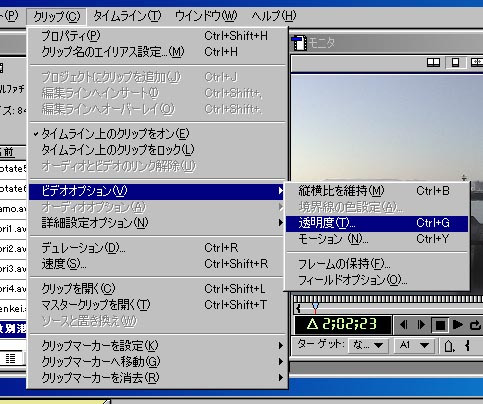Open the A1 audio target dropdown
This screenshot has width=483, height=404.
[415, 345]
